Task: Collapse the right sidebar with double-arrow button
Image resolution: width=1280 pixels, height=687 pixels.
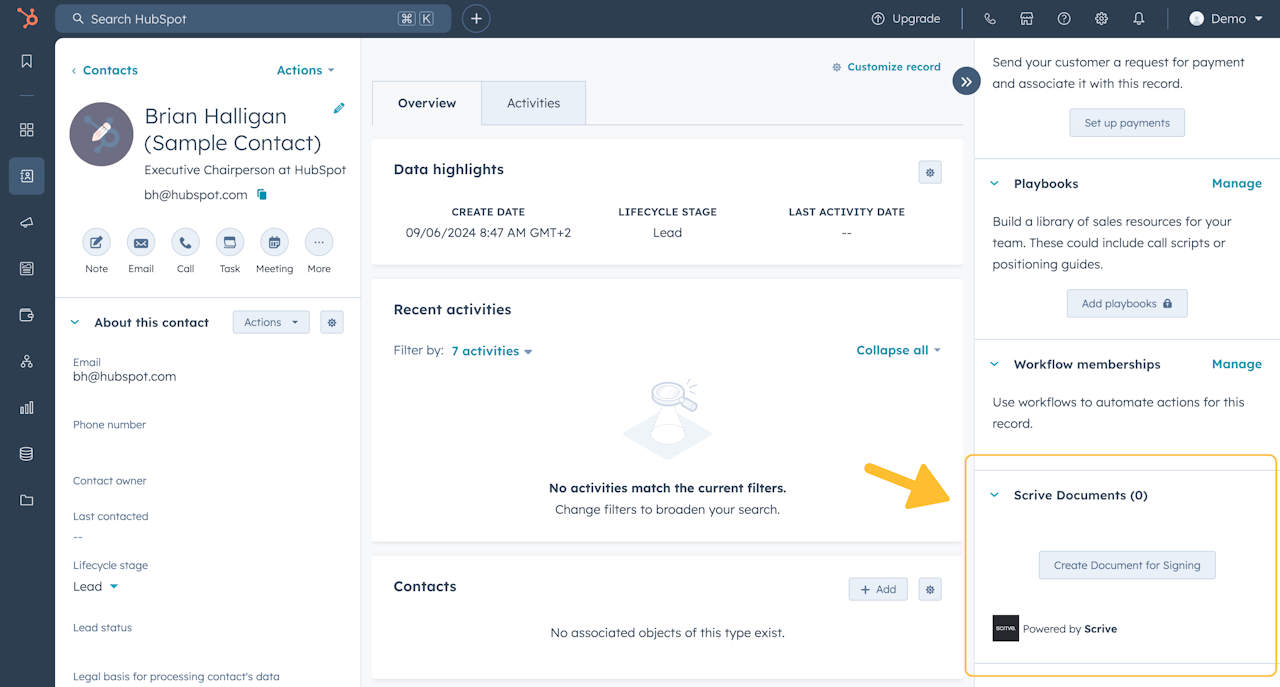Action: click(966, 82)
